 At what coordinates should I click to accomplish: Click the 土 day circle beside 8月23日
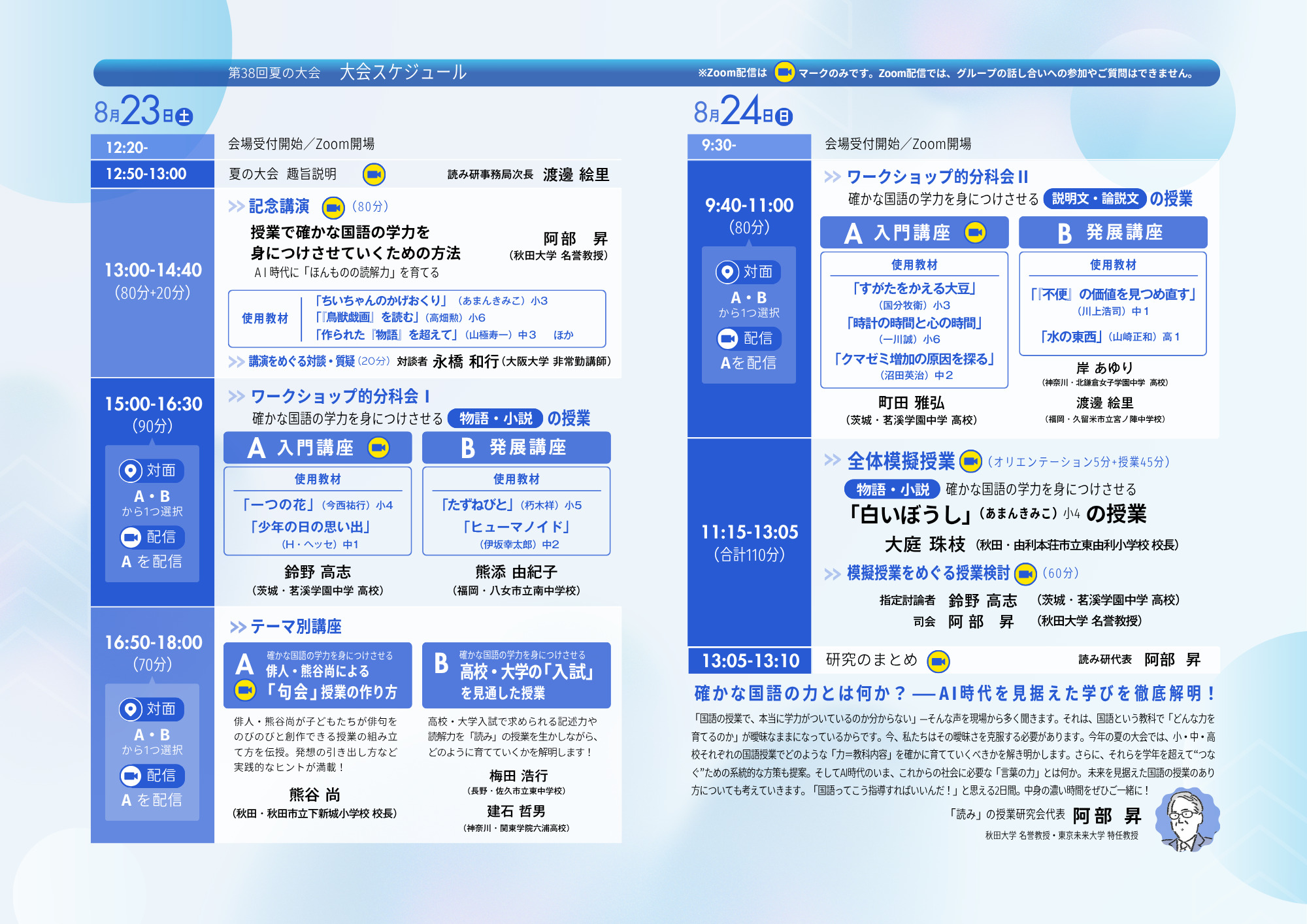pyautogui.click(x=184, y=117)
